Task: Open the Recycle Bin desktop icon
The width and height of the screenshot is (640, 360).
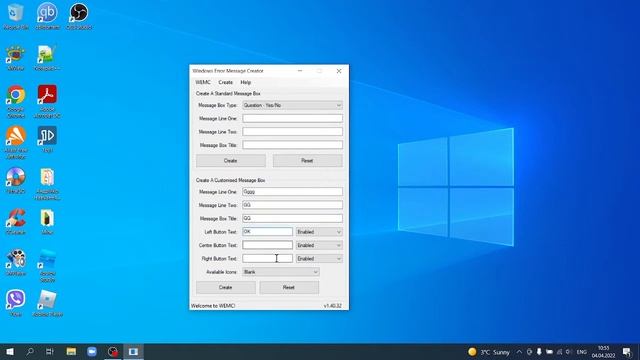Action: tap(16, 16)
